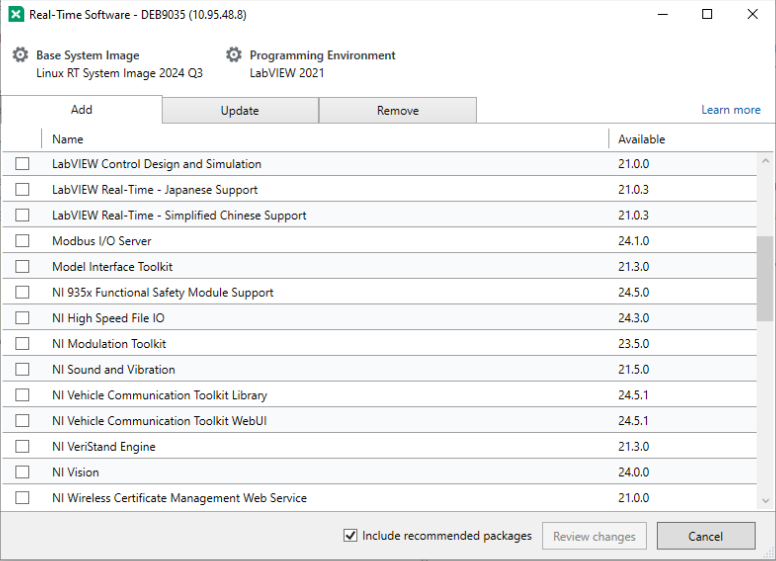Check NI High Speed File IO
The width and height of the screenshot is (776, 561).
click(x=22, y=318)
